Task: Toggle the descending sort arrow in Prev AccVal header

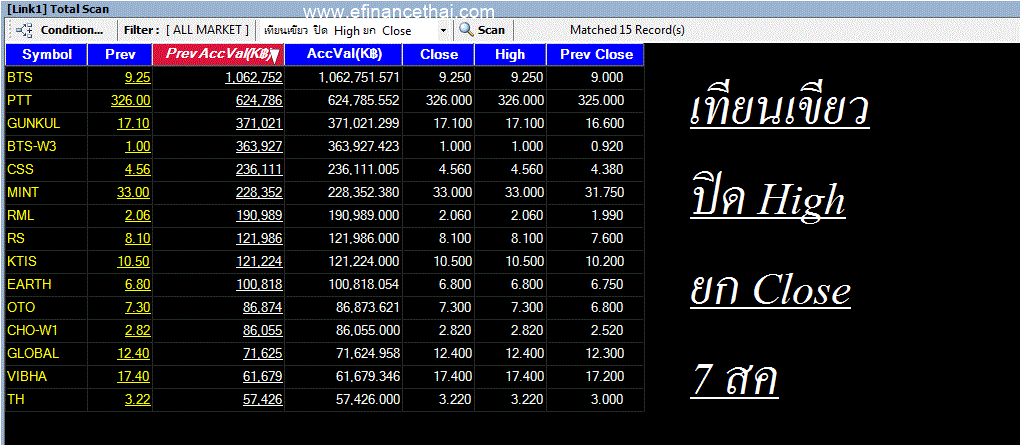Action: [x=275, y=57]
